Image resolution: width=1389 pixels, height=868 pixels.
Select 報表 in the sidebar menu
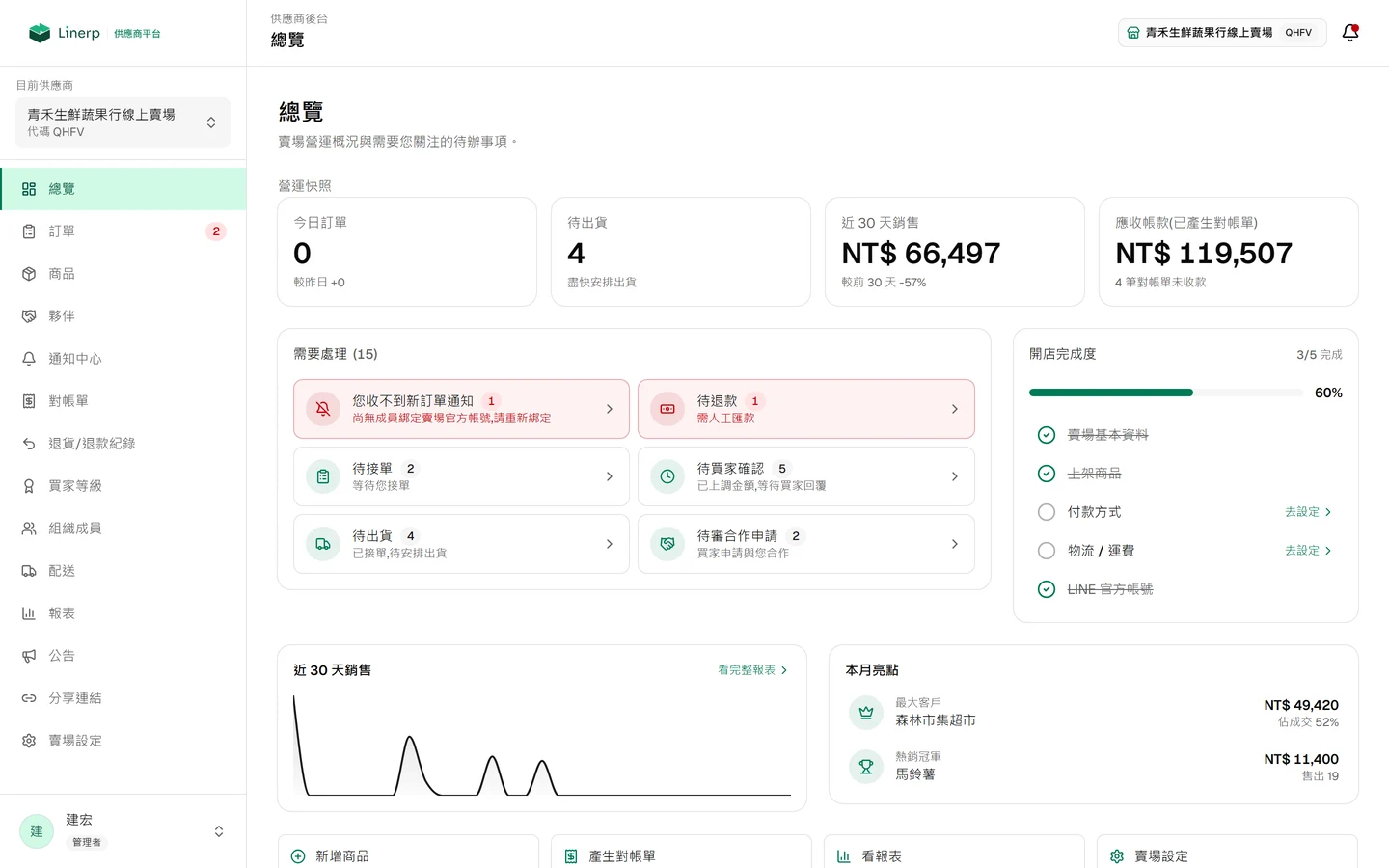tap(123, 613)
